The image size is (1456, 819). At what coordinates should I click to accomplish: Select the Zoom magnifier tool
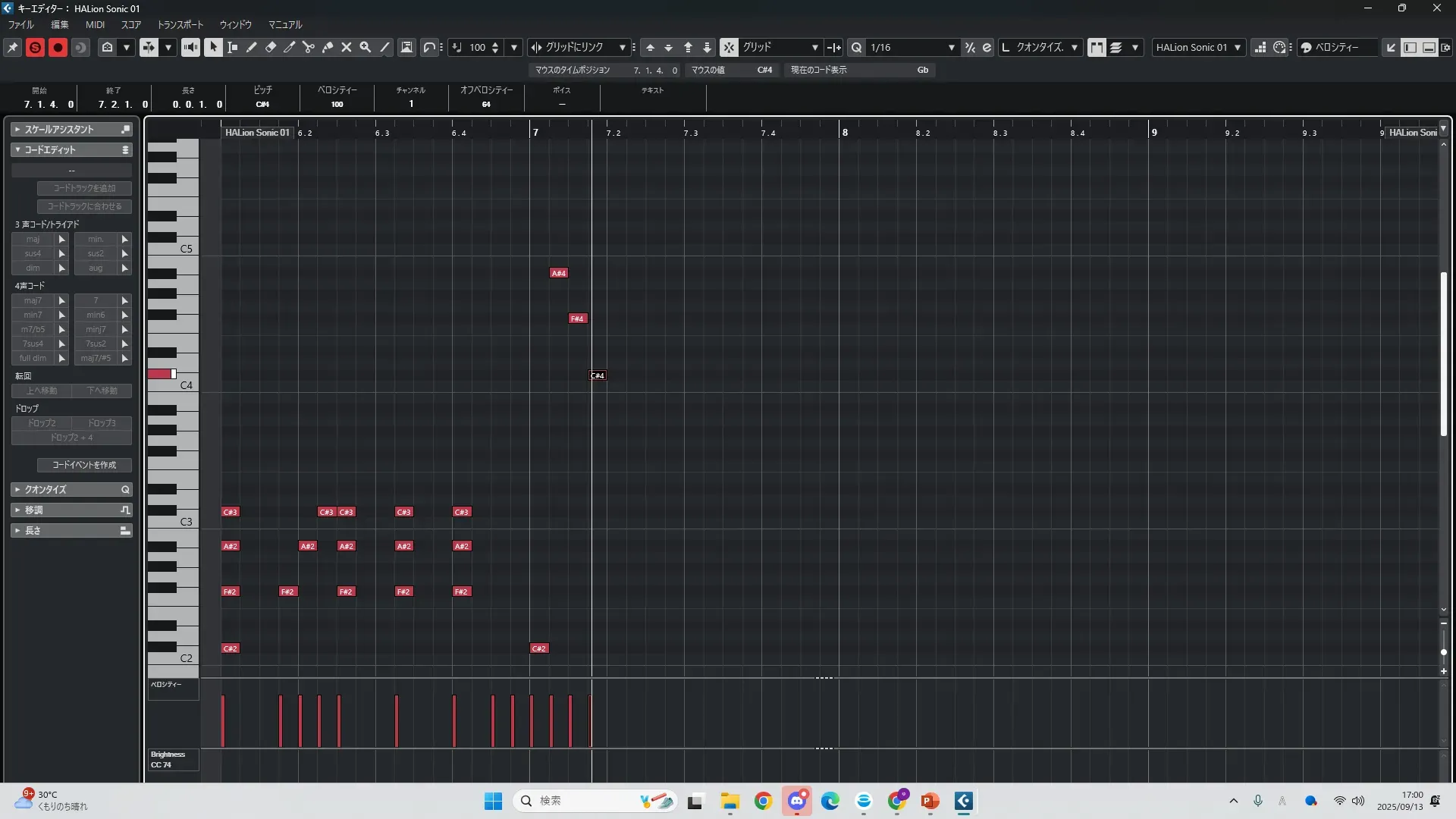point(366,47)
